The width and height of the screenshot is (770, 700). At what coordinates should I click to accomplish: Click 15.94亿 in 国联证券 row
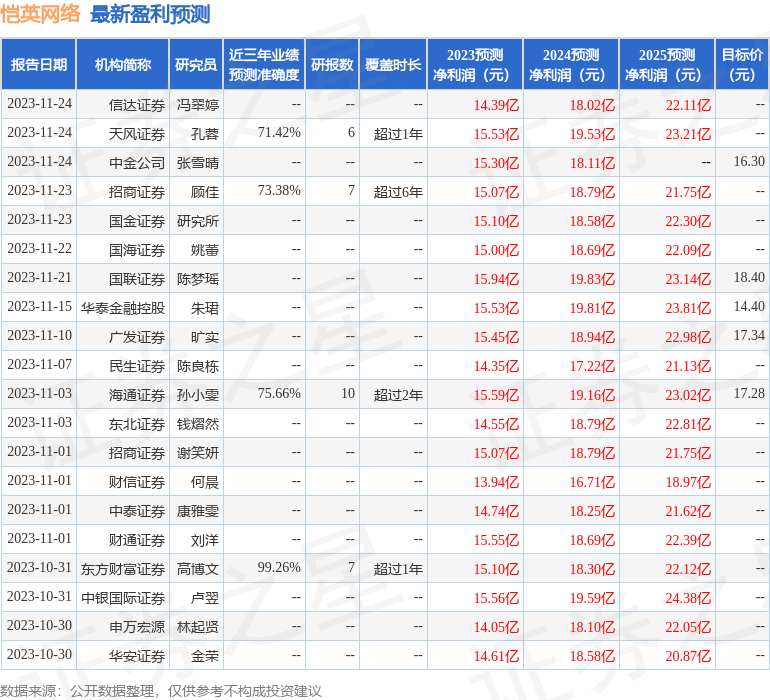tap(496, 279)
